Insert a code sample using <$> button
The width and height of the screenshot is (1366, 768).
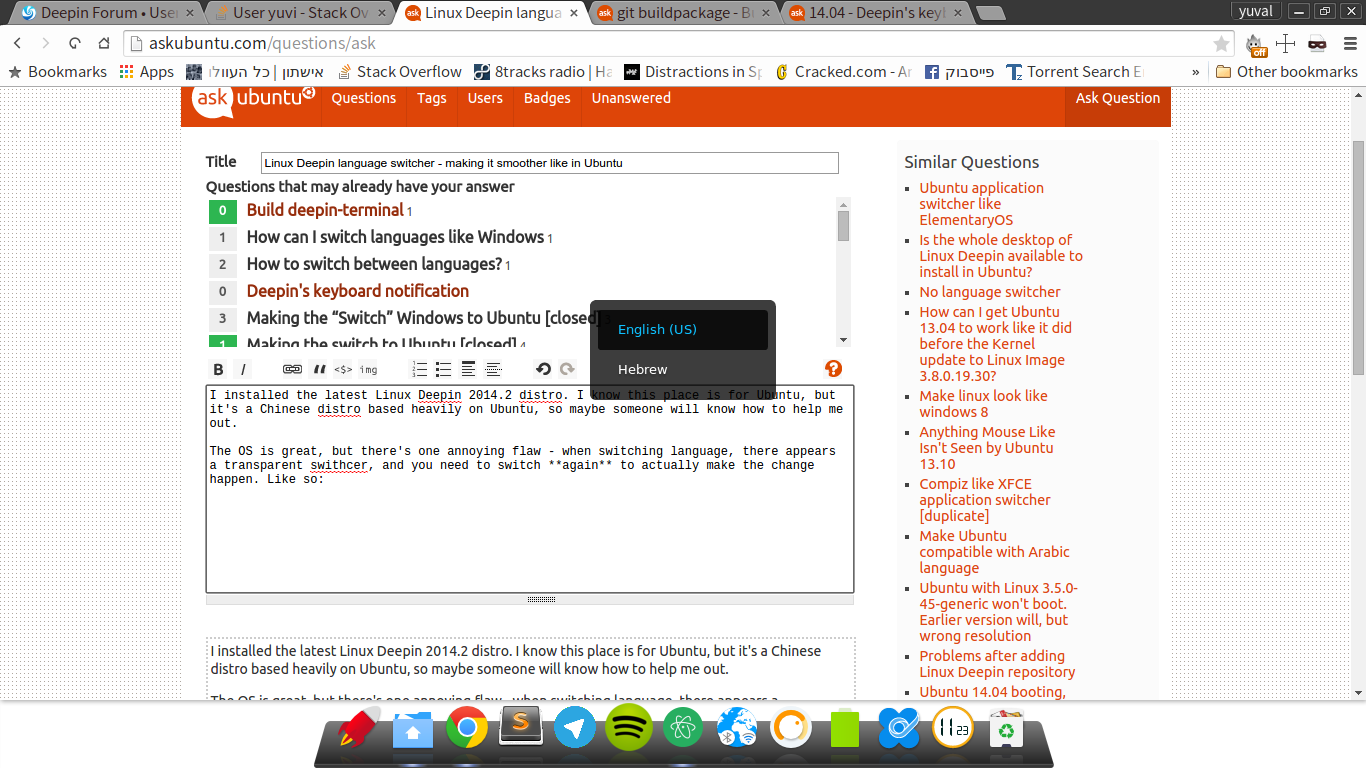pyautogui.click(x=343, y=369)
